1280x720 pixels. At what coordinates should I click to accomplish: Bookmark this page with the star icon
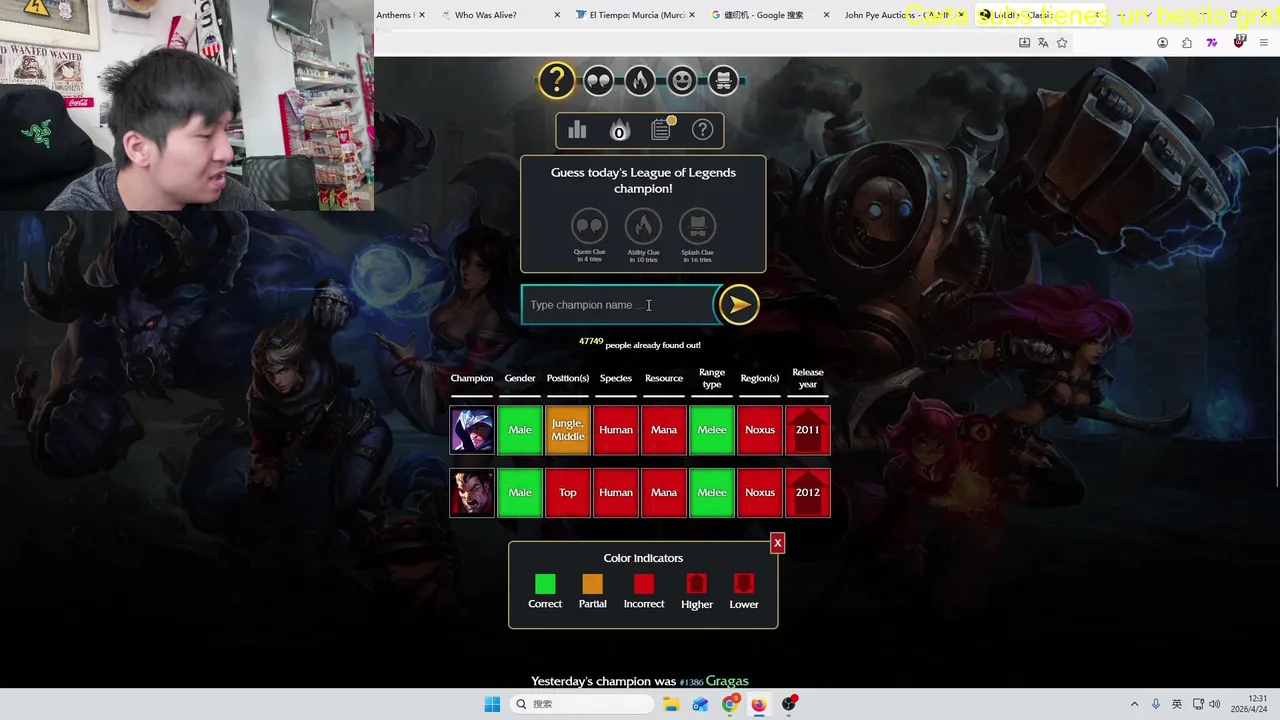coord(1062,43)
